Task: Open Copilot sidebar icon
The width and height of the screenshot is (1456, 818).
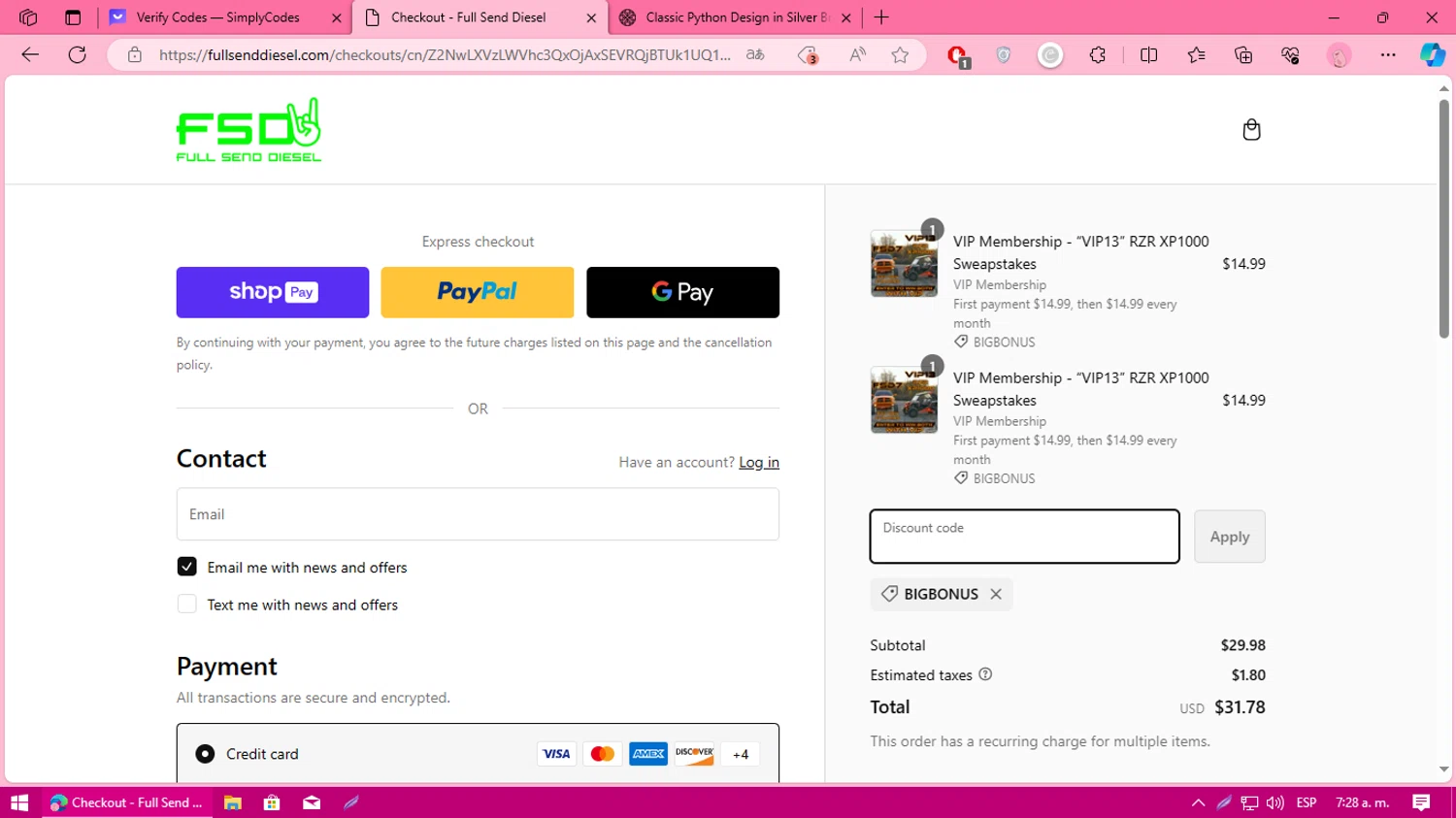Action: click(1432, 55)
